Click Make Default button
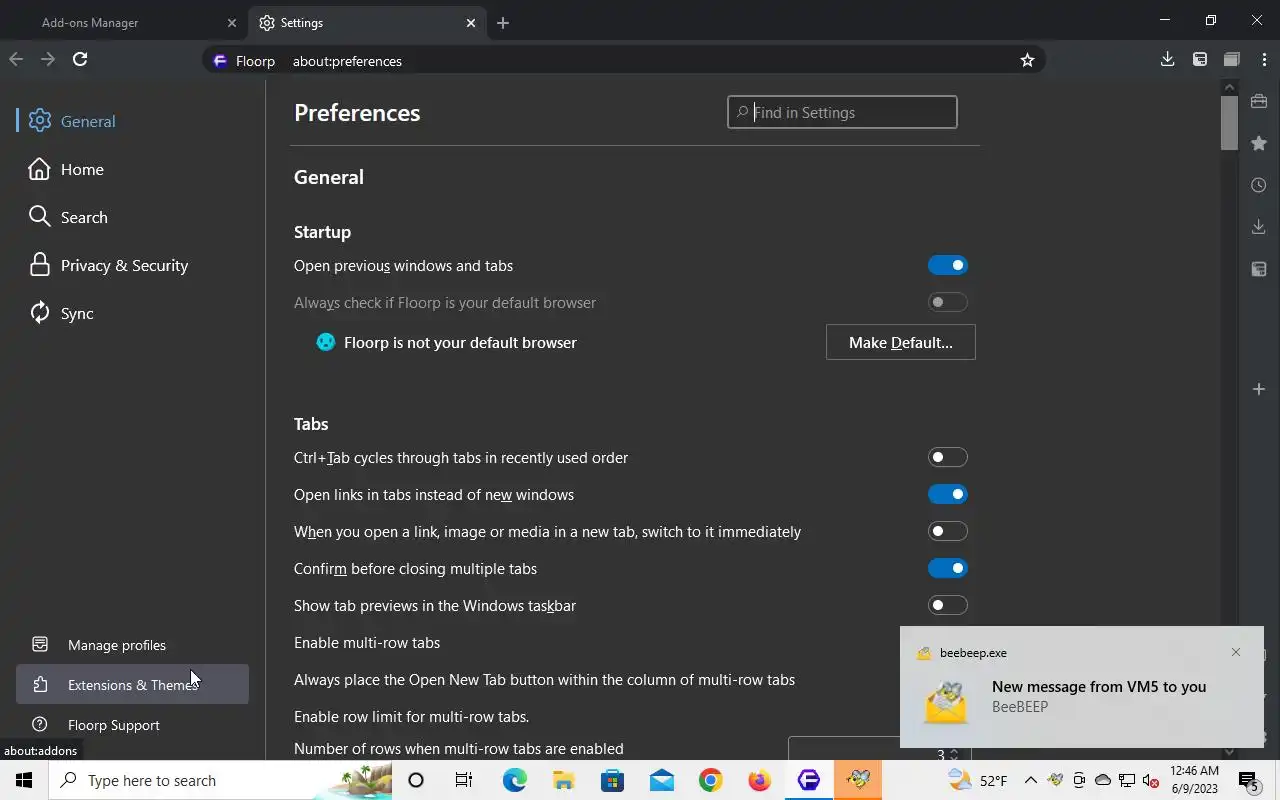 [901, 342]
